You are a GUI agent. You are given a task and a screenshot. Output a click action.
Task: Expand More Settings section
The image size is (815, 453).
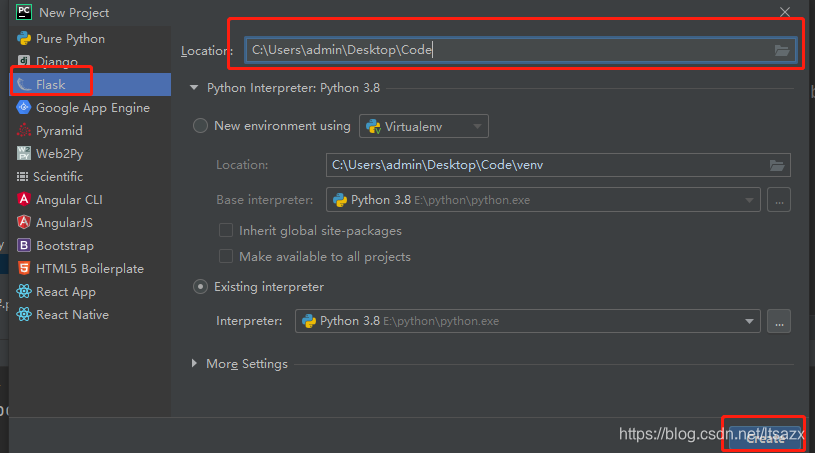coord(194,364)
